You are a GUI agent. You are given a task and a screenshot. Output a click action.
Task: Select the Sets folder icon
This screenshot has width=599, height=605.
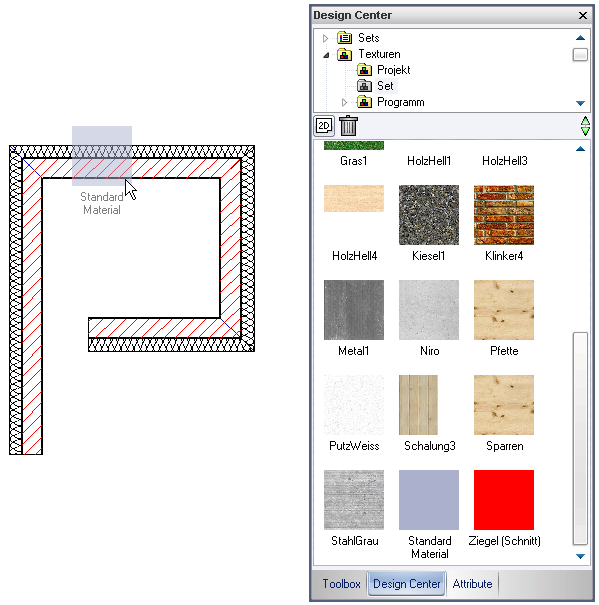(x=344, y=38)
